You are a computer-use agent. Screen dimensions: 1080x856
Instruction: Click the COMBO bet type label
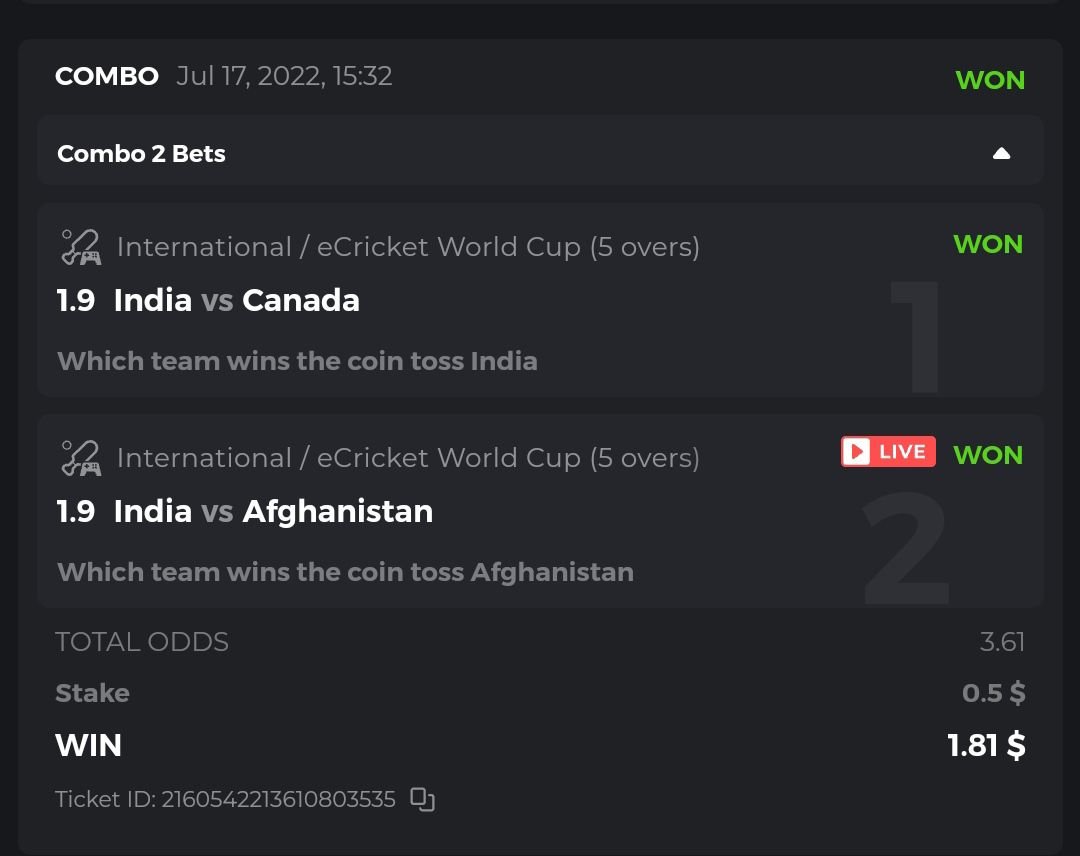coord(107,76)
